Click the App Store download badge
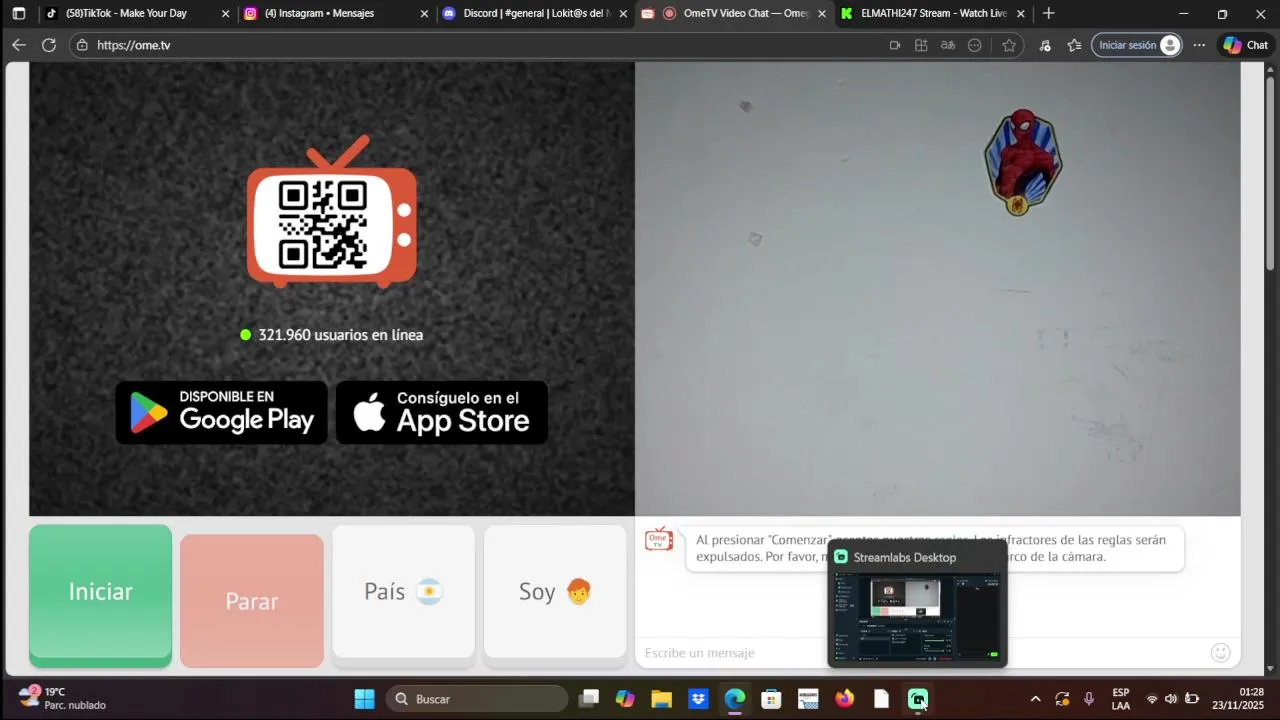1280x720 pixels. tap(442, 412)
